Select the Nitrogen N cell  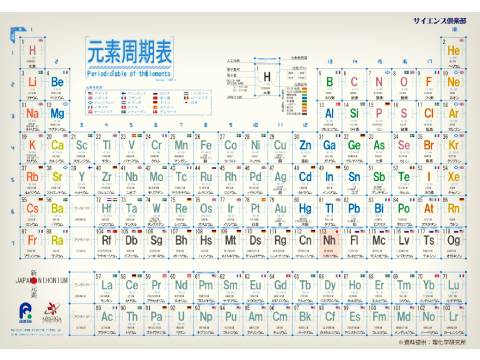379,85
